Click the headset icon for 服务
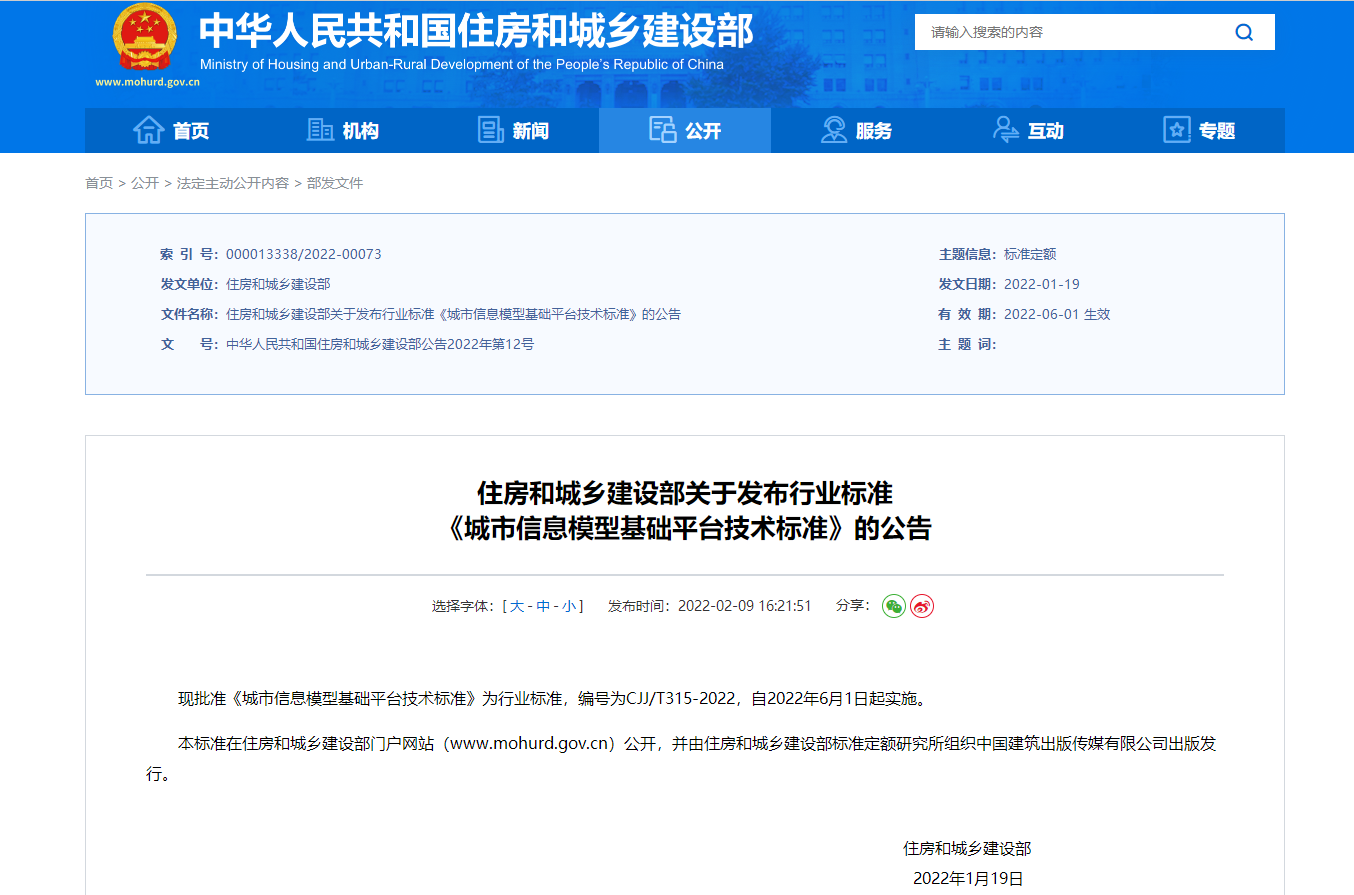The height and width of the screenshot is (895, 1354). (833, 130)
